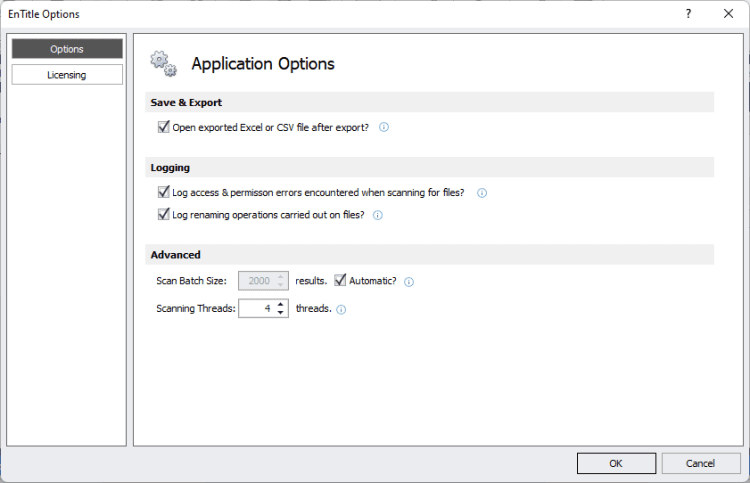Click info icon beside renaming operations logging
750x483 pixels.
378,215
